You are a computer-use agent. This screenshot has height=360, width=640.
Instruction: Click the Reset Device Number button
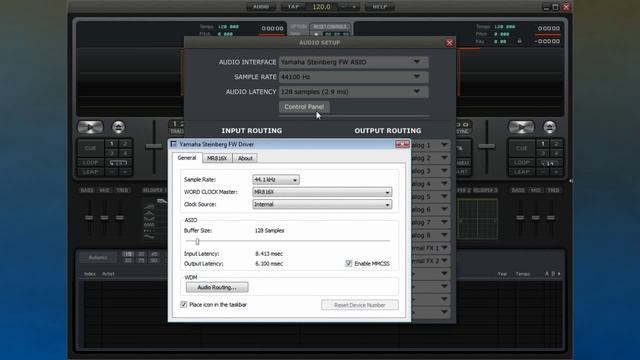[x=360, y=305]
